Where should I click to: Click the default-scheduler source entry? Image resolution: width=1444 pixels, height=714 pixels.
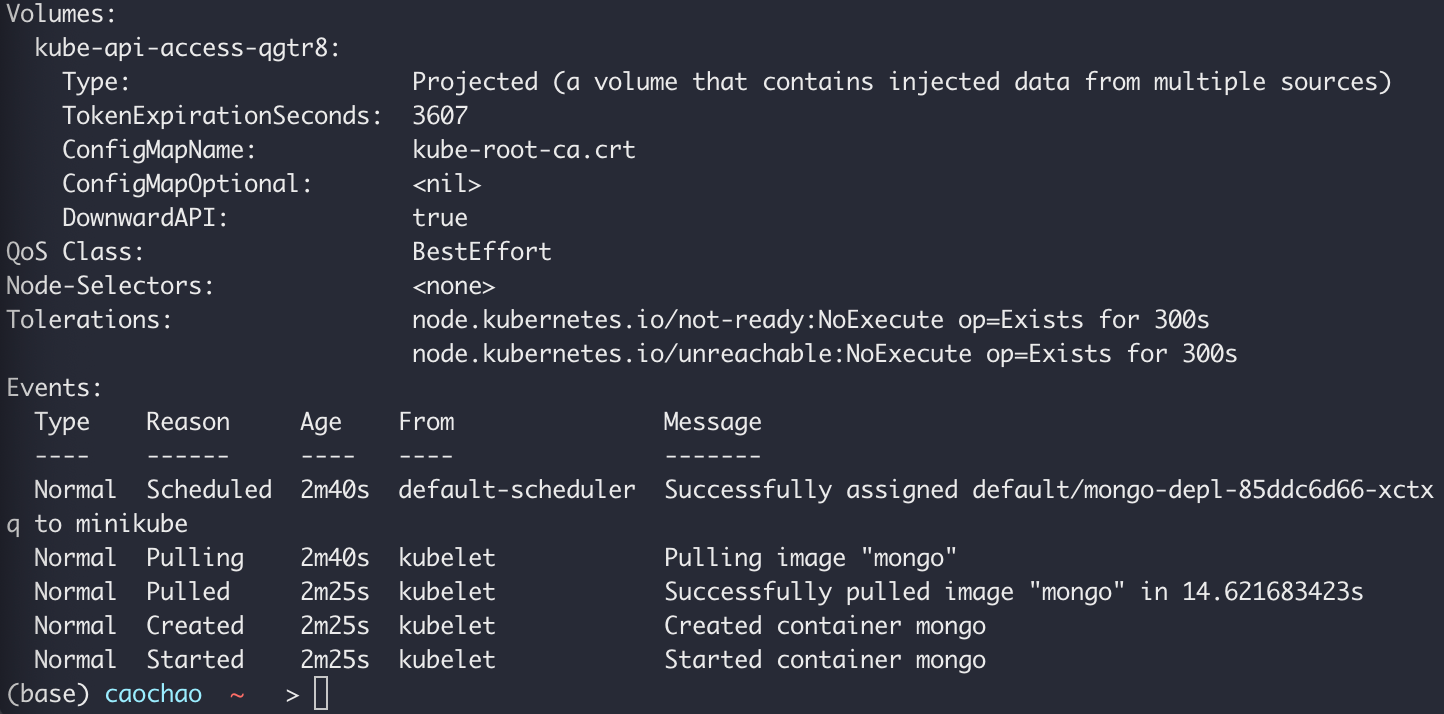(517, 490)
